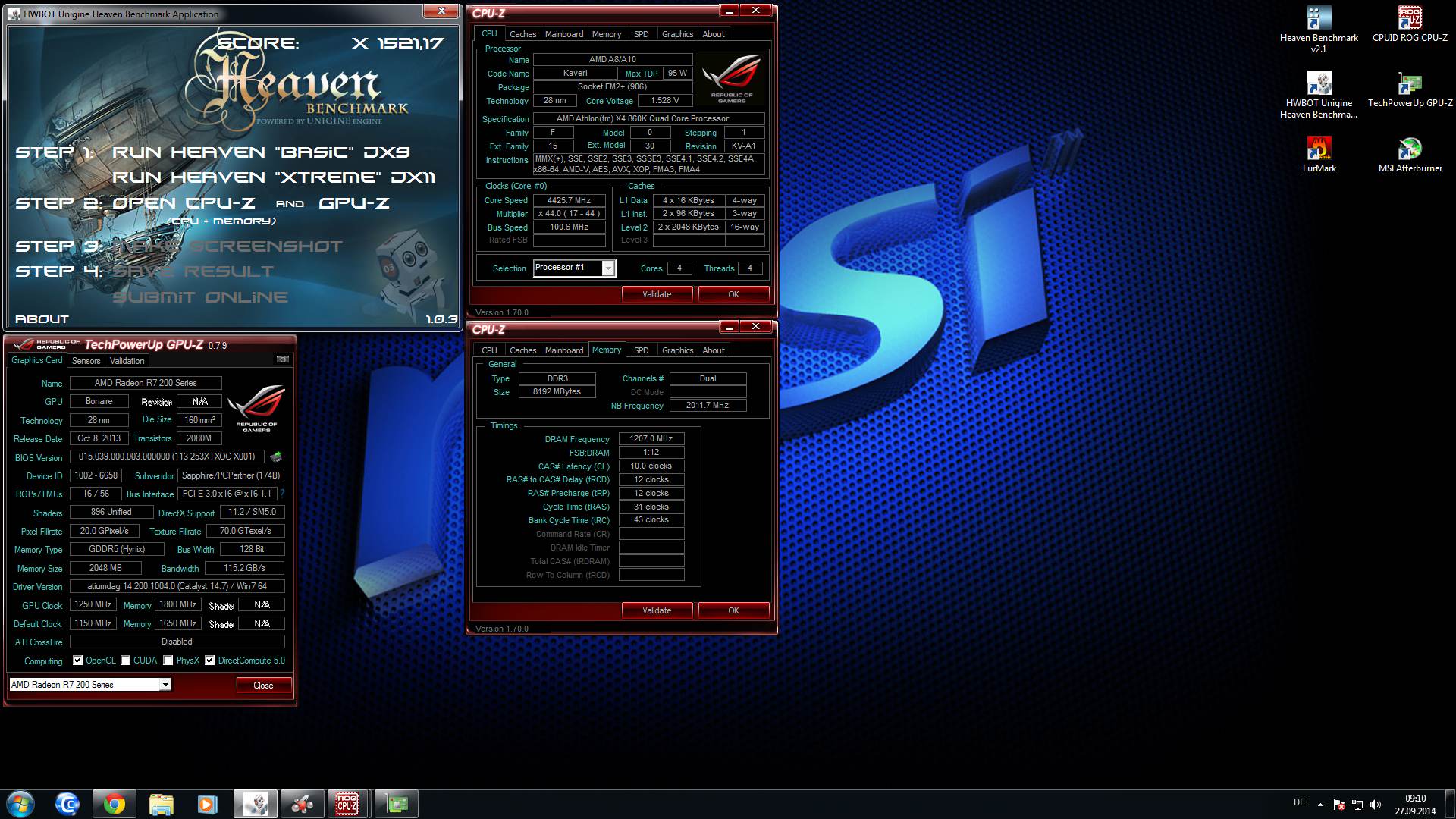Switch to Mainboard tab in top CPU-Z
This screenshot has height=819, width=1456.
[x=564, y=34]
